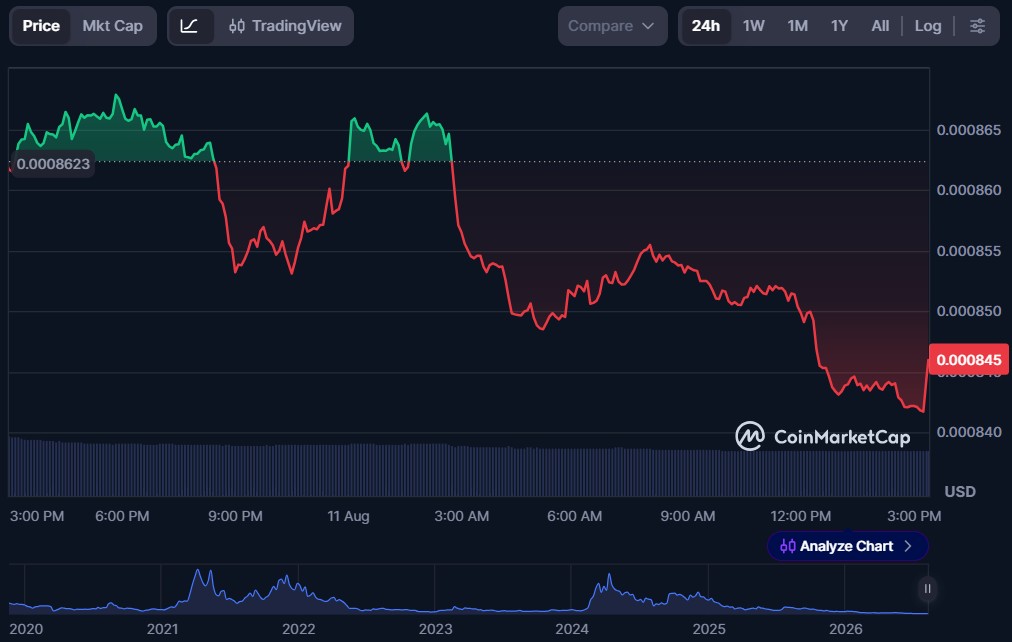Click the 0.000840 y-axis label
This screenshot has height=642, width=1012.
[x=968, y=432]
